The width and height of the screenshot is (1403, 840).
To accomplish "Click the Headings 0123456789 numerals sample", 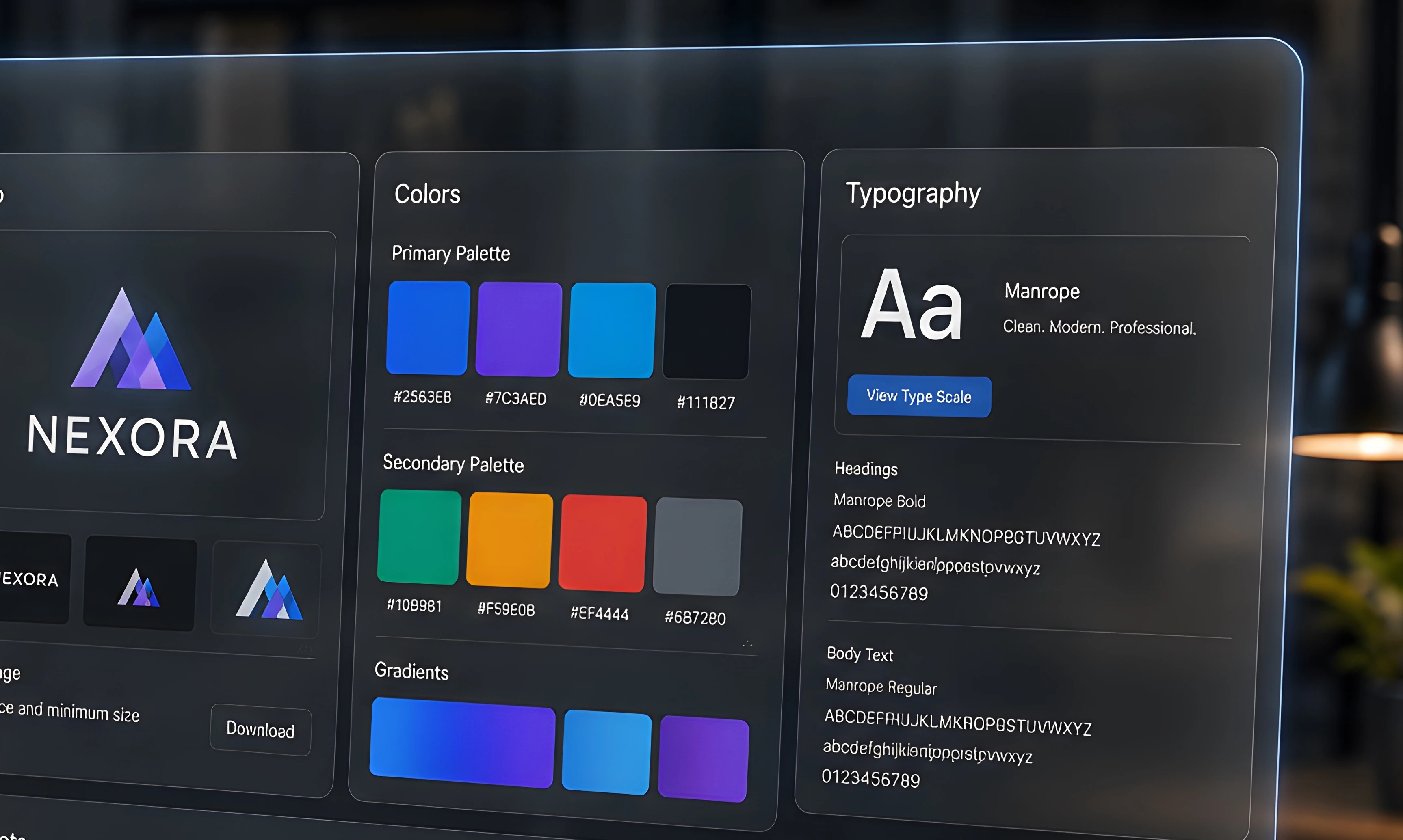I will coord(879,592).
